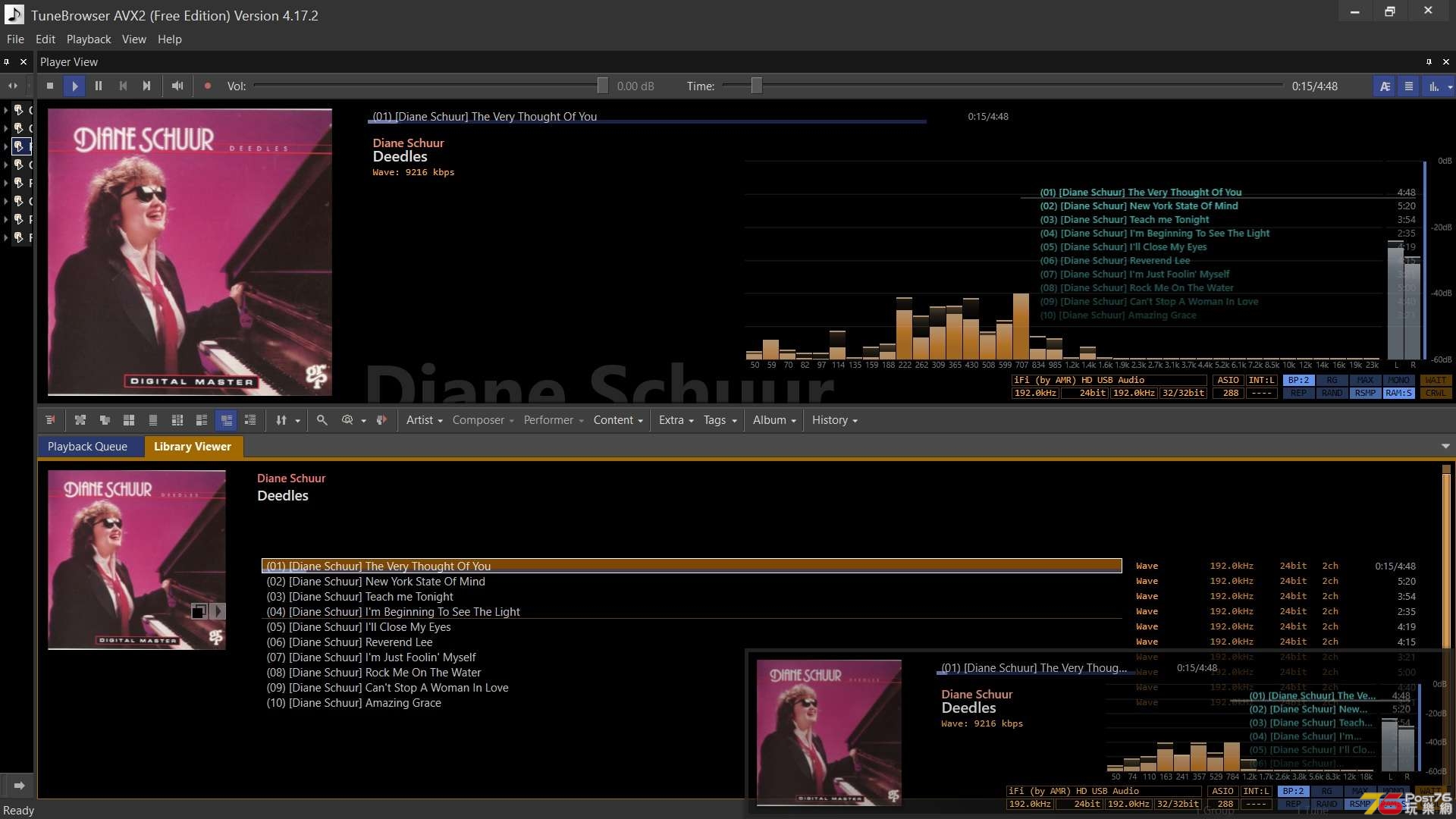Image resolution: width=1456 pixels, height=819 pixels.
Task: Select the indented tree list view icon
Action: click(x=250, y=420)
